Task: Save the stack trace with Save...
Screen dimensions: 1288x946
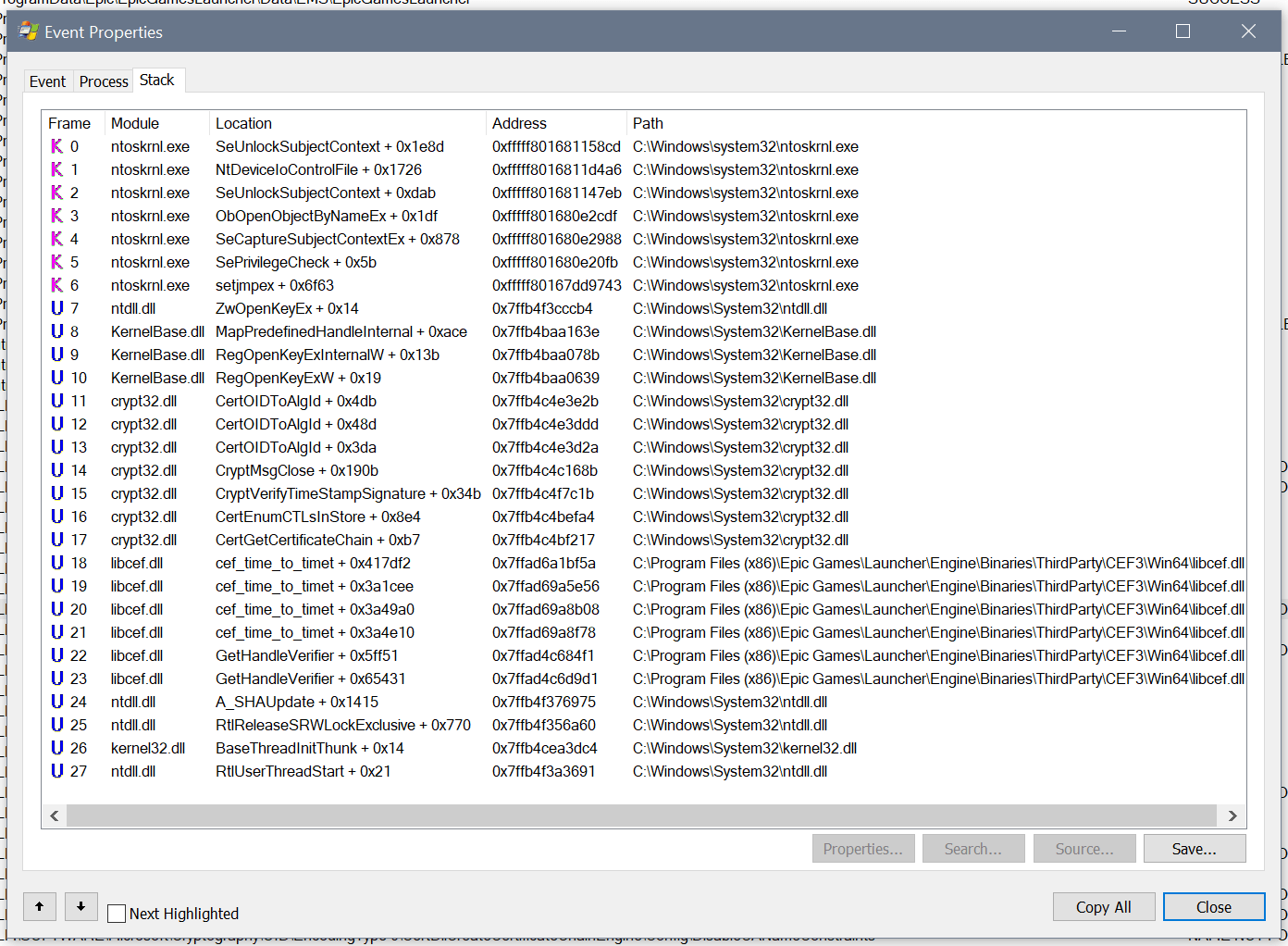Action: [1195, 849]
